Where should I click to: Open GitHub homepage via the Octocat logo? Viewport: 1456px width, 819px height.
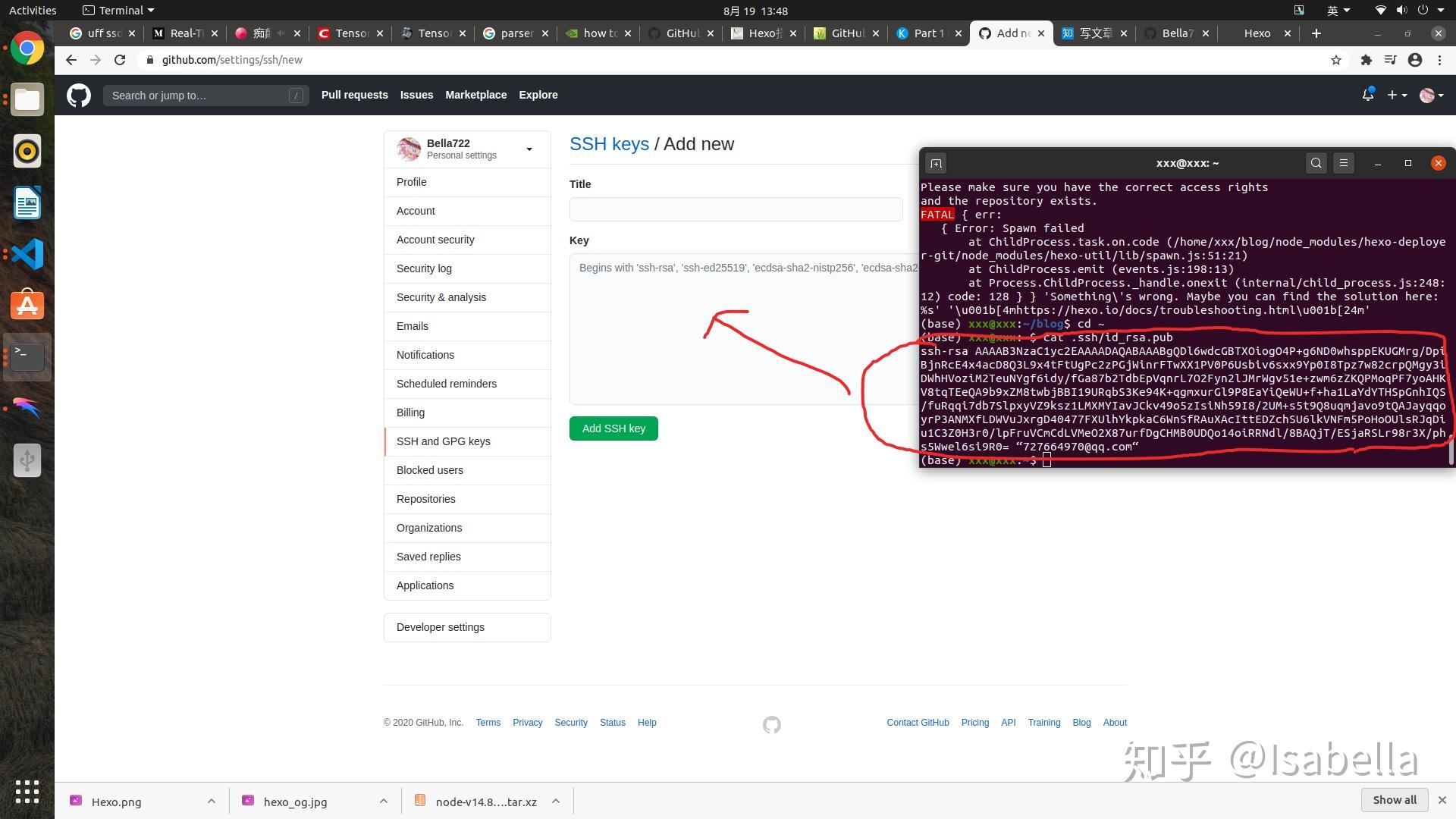pyautogui.click(x=78, y=95)
